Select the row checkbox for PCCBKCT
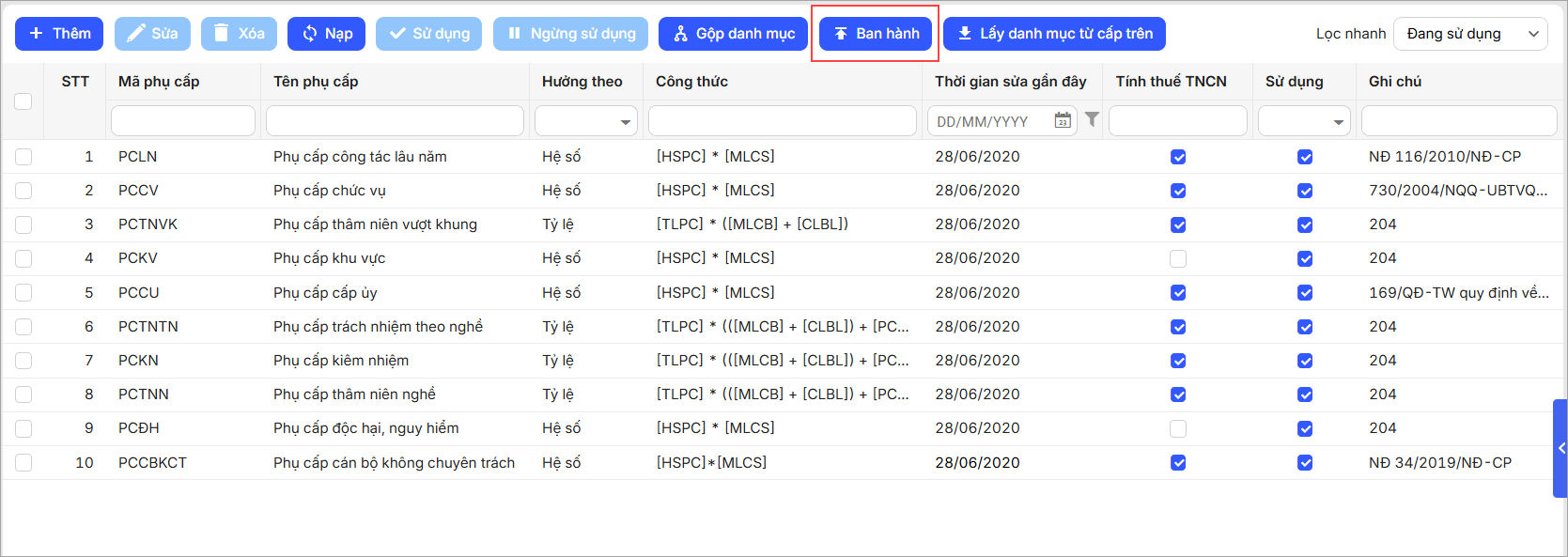The image size is (1568, 557). (x=23, y=462)
